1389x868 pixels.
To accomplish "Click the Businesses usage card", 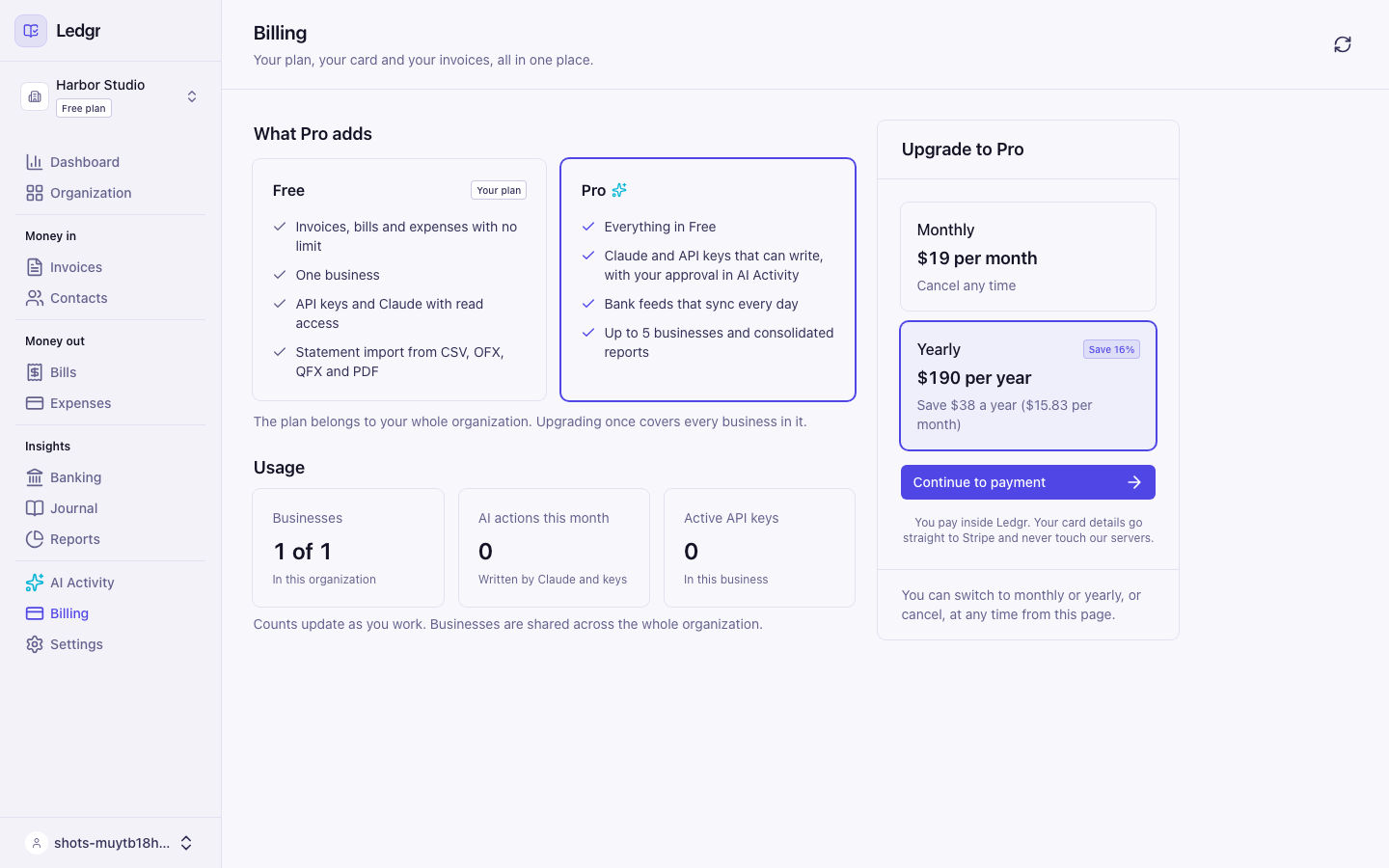I will tap(348, 548).
